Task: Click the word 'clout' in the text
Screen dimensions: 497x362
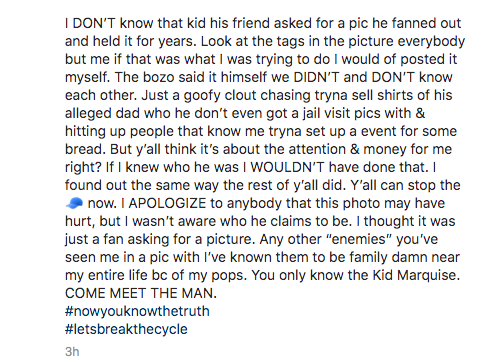Action: click(240, 95)
